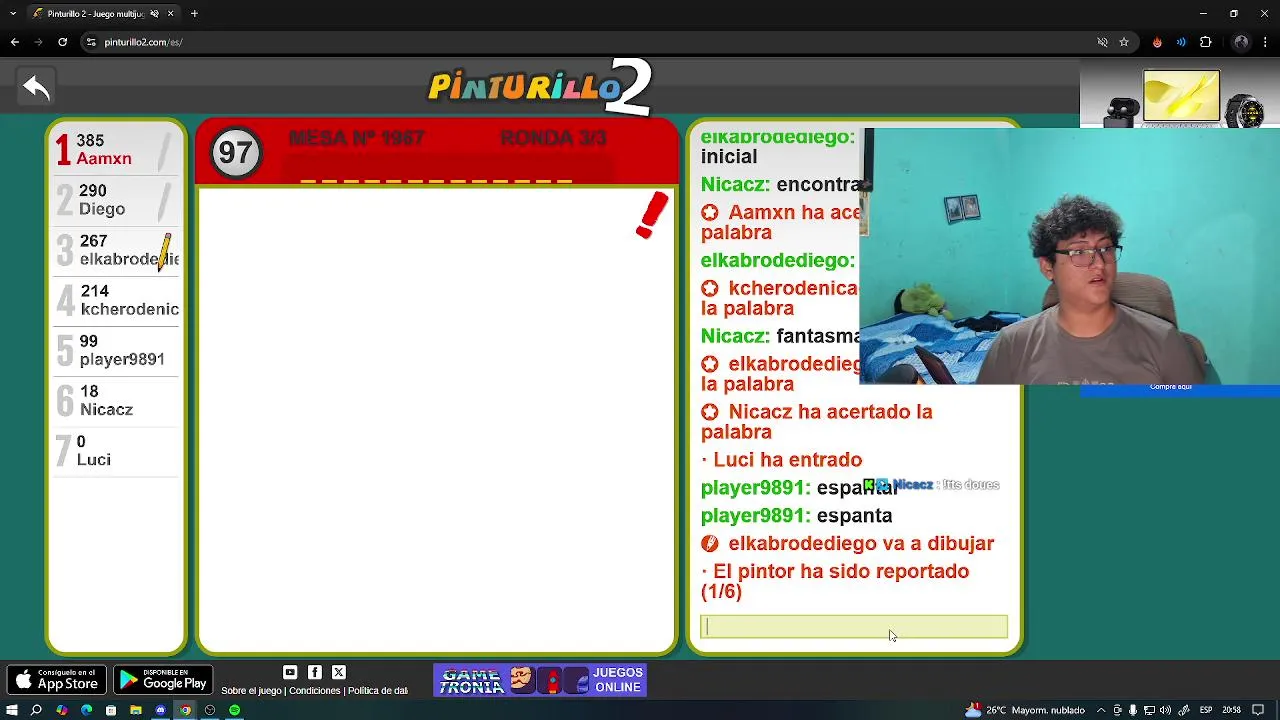
Task: Open the Condiciones link
Action: point(314,691)
